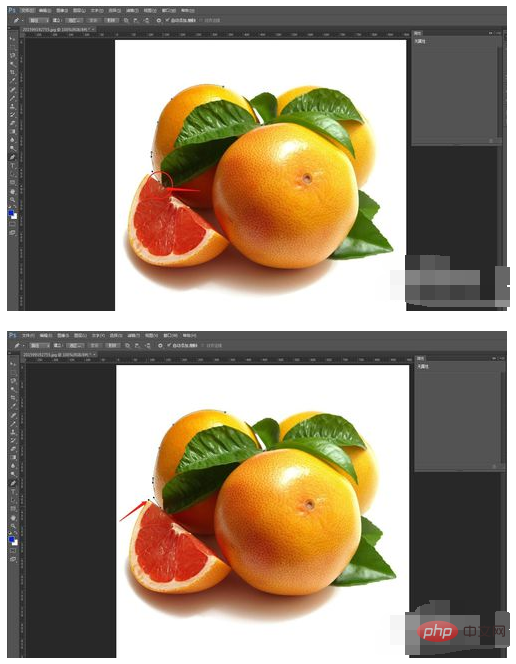This screenshot has width=516, height=664.
Task: Open path alignment in upper options bar
Action: (135, 20)
